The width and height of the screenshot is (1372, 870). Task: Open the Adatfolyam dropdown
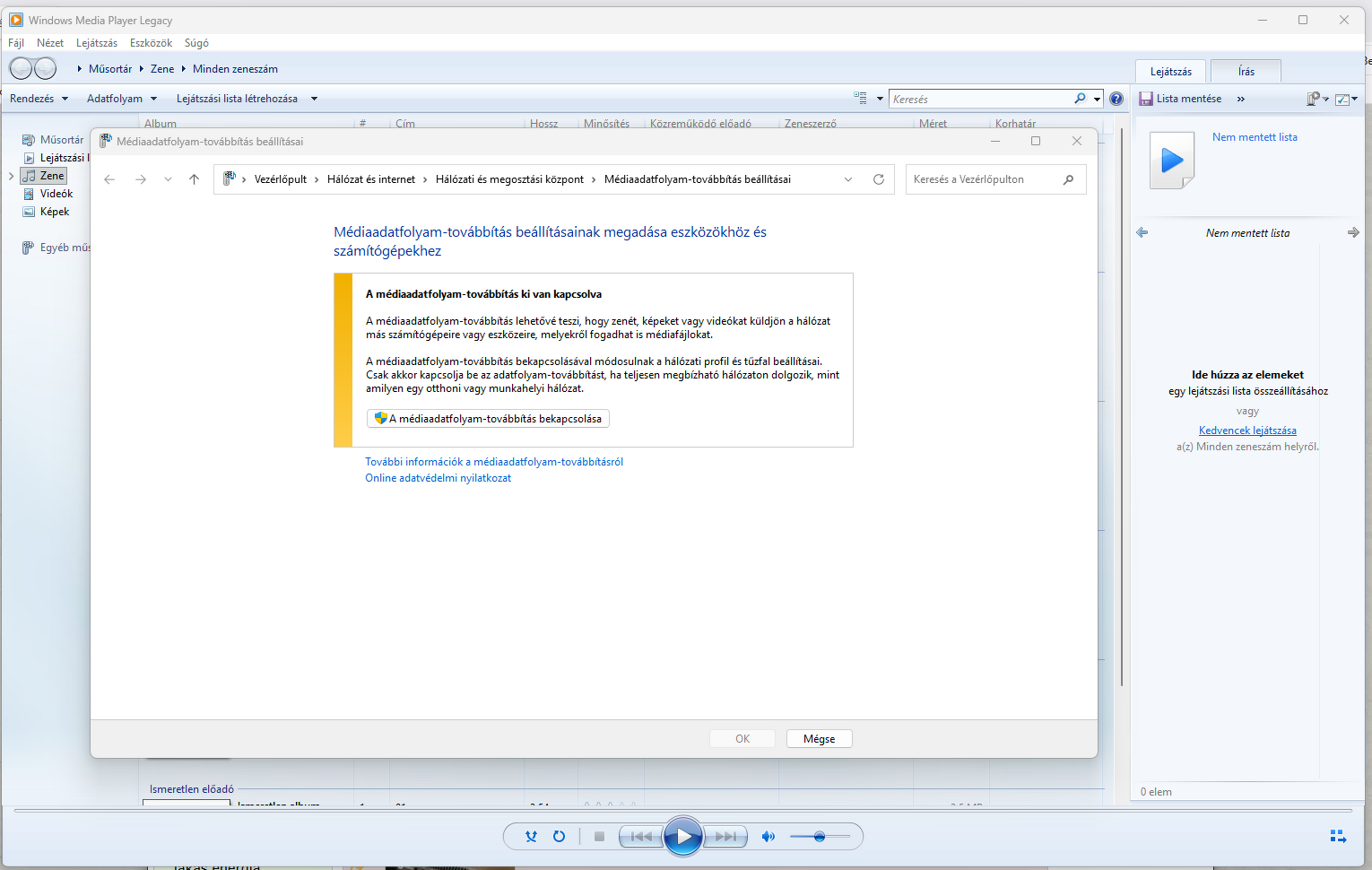click(122, 99)
